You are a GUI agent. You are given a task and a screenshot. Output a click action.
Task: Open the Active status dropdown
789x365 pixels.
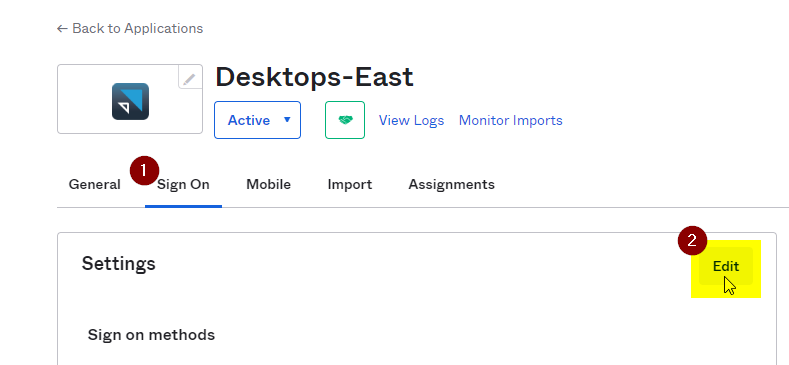pos(258,120)
